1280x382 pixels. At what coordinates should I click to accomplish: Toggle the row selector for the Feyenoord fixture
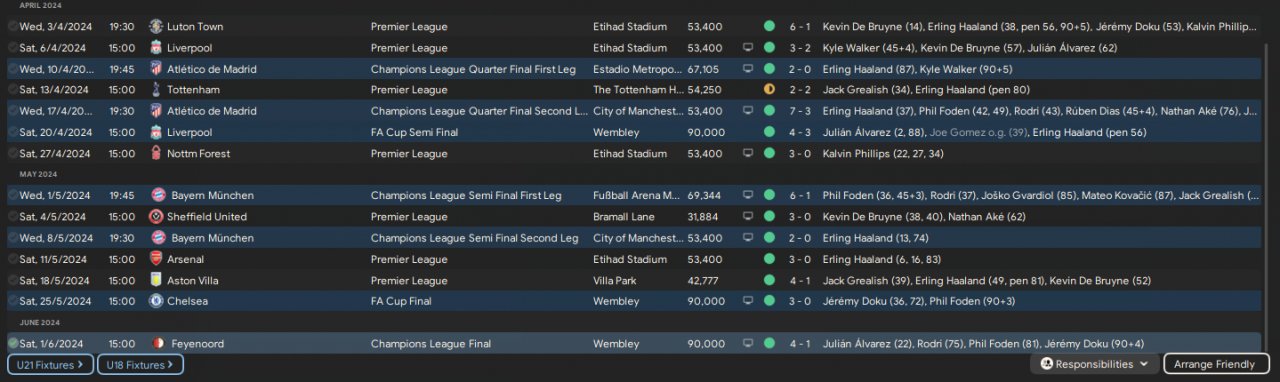[12, 344]
